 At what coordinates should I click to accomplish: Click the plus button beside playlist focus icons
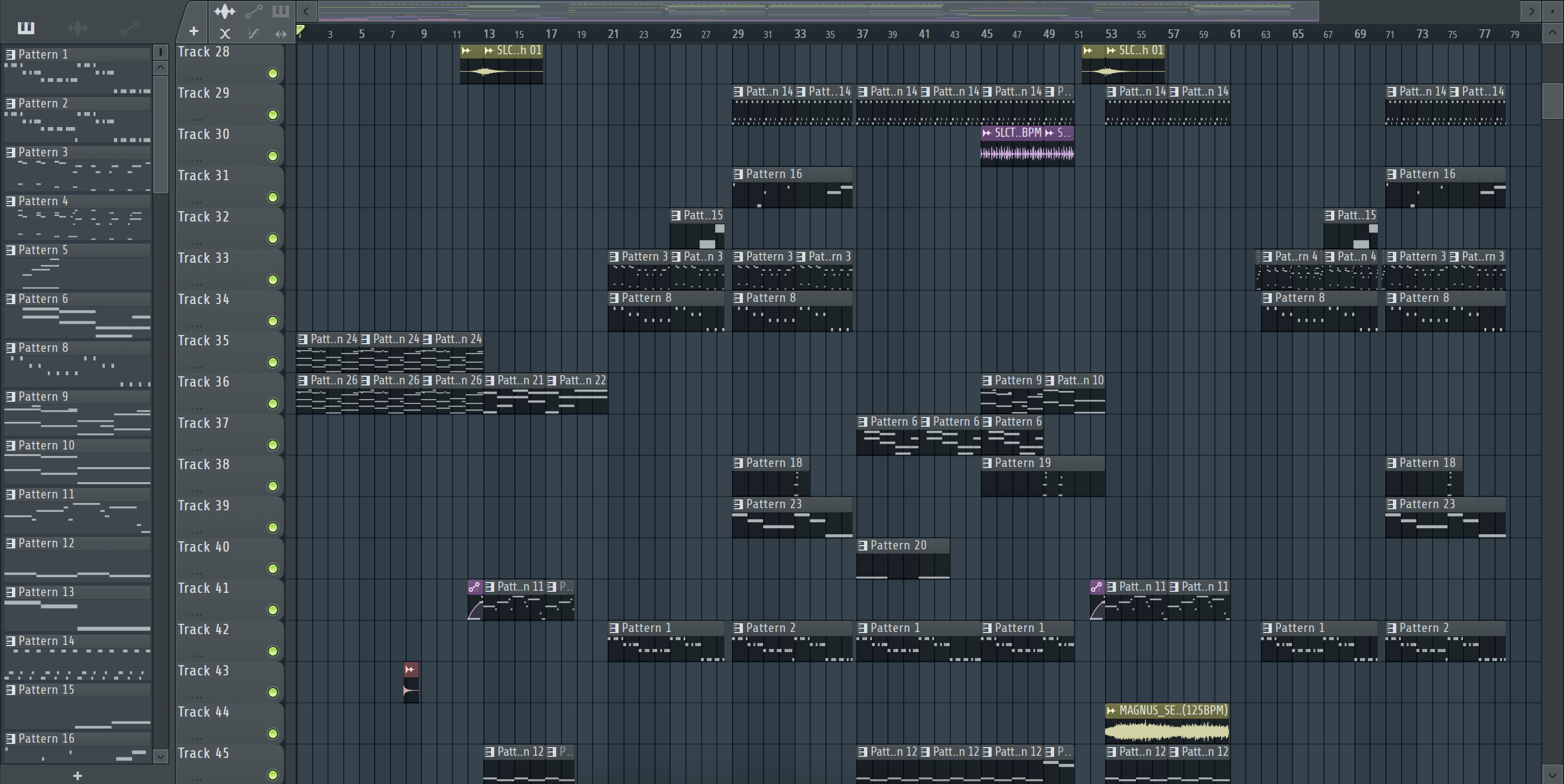(x=194, y=31)
